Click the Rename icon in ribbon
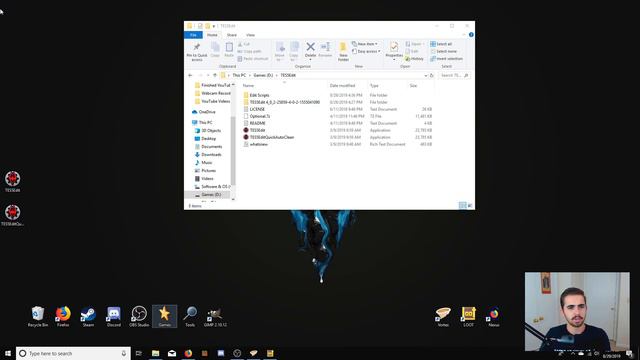The image size is (640, 360). pyautogui.click(x=325, y=50)
